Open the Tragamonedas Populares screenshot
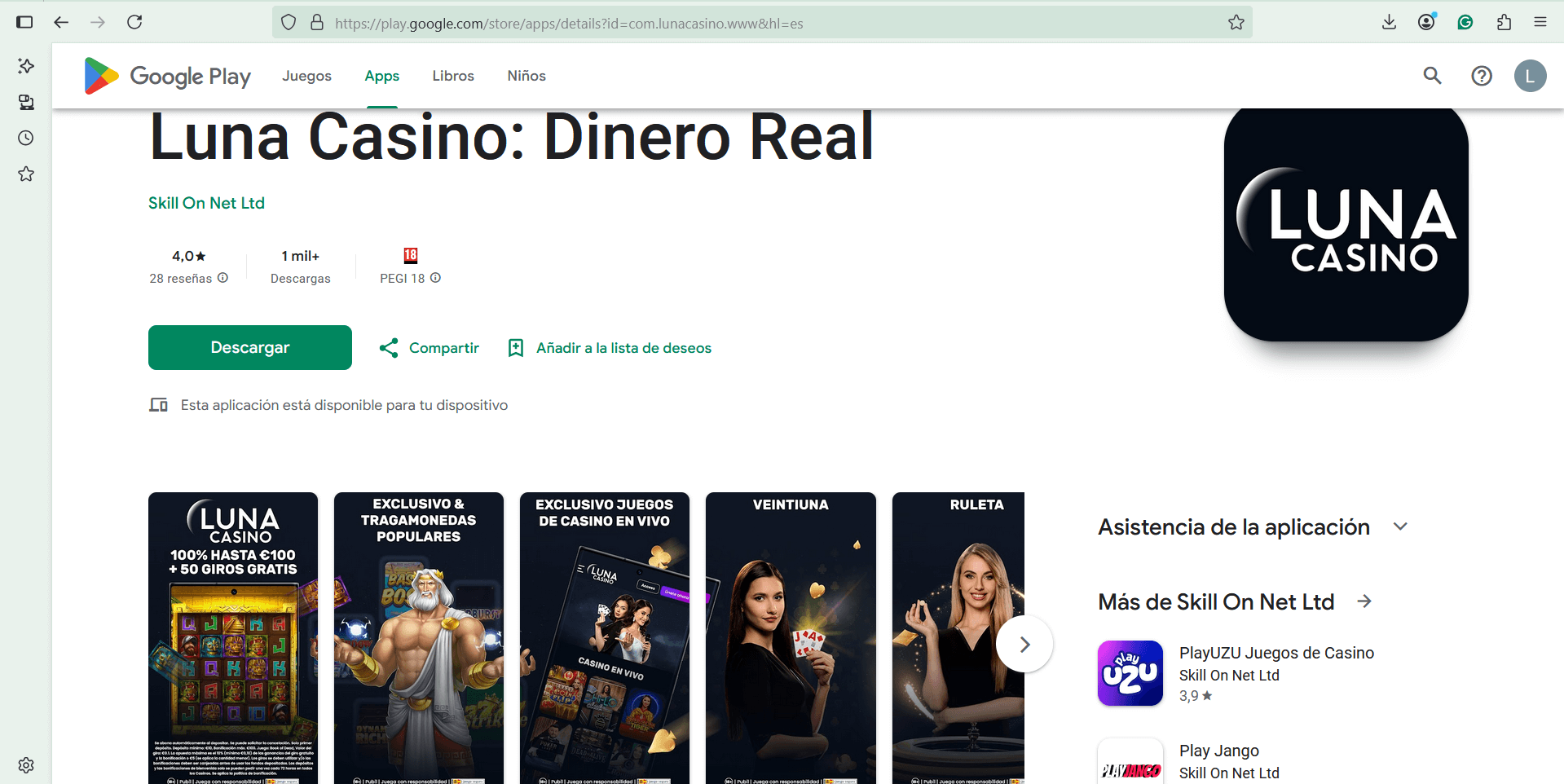The height and width of the screenshot is (784, 1564). (x=419, y=638)
